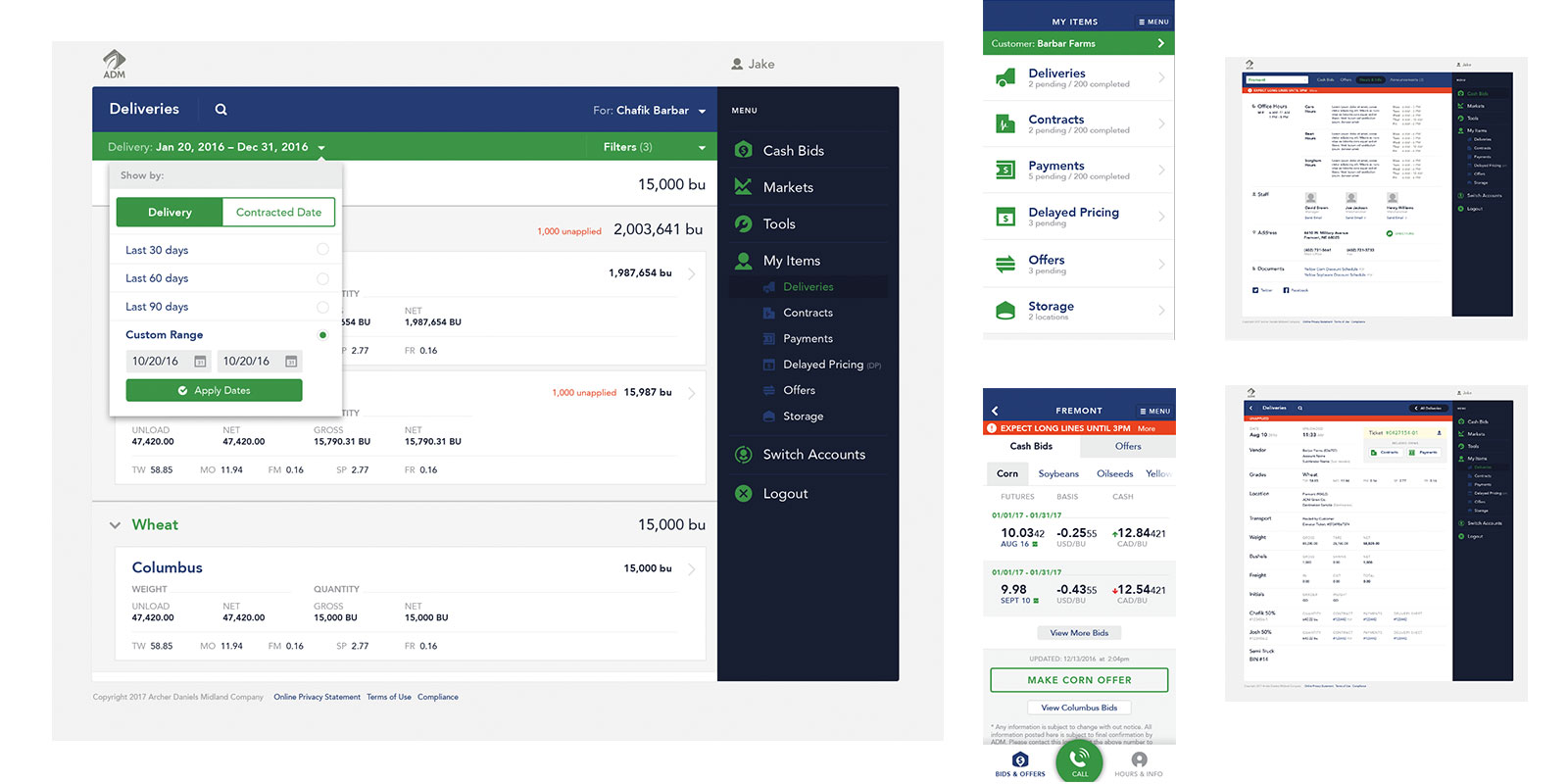Open the office hours desktop screen thumbnail
Viewport: 1568px width, 784px height.
pyautogui.click(x=1376, y=198)
